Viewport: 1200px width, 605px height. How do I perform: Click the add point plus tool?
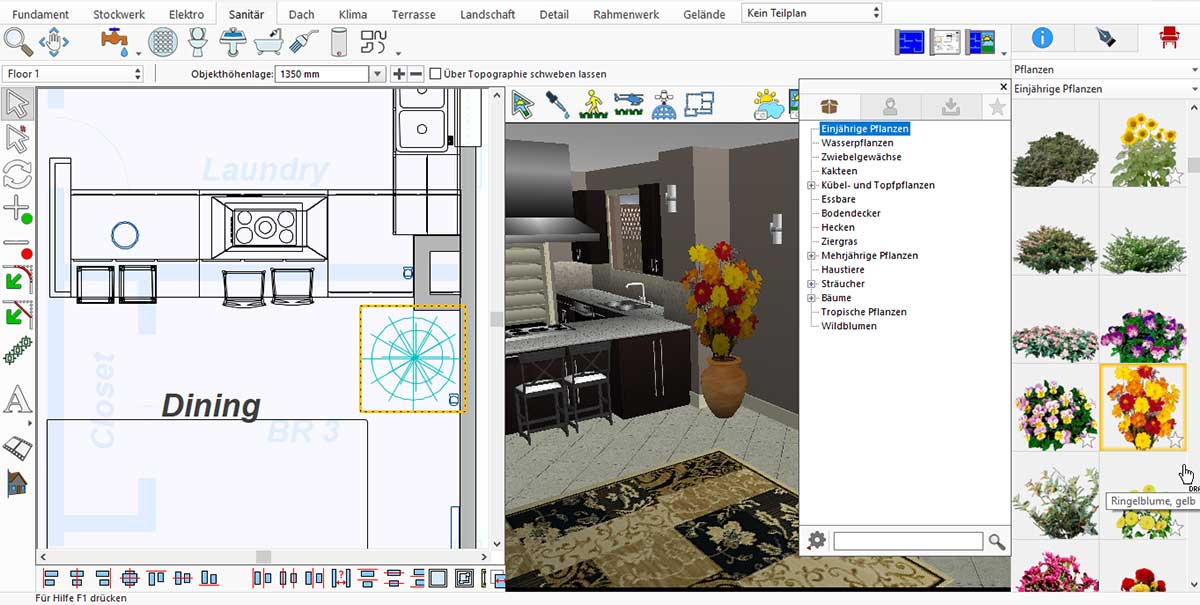click(x=17, y=210)
